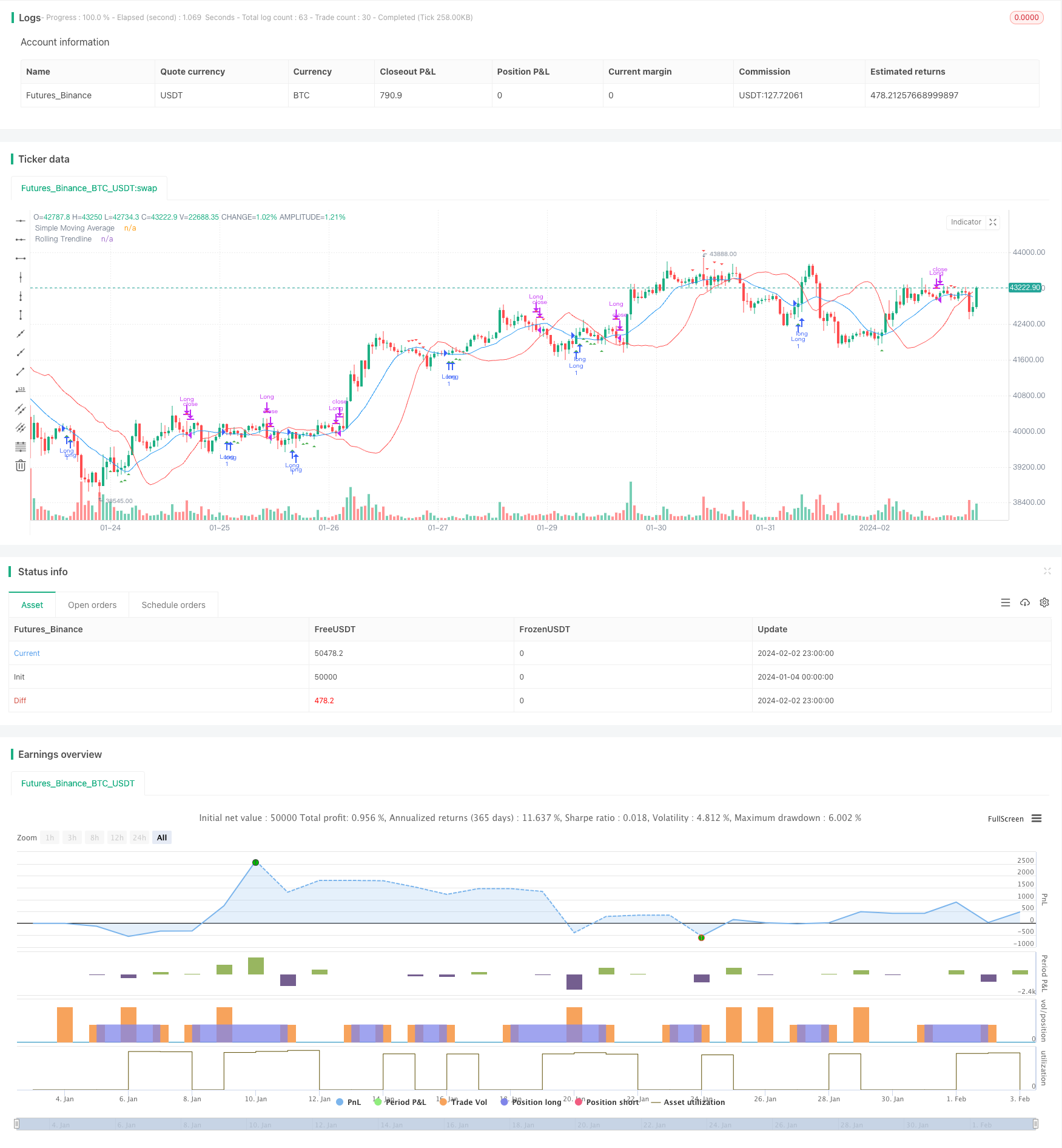Click the FullScreen button in Earnings overview

pos(1006,819)
